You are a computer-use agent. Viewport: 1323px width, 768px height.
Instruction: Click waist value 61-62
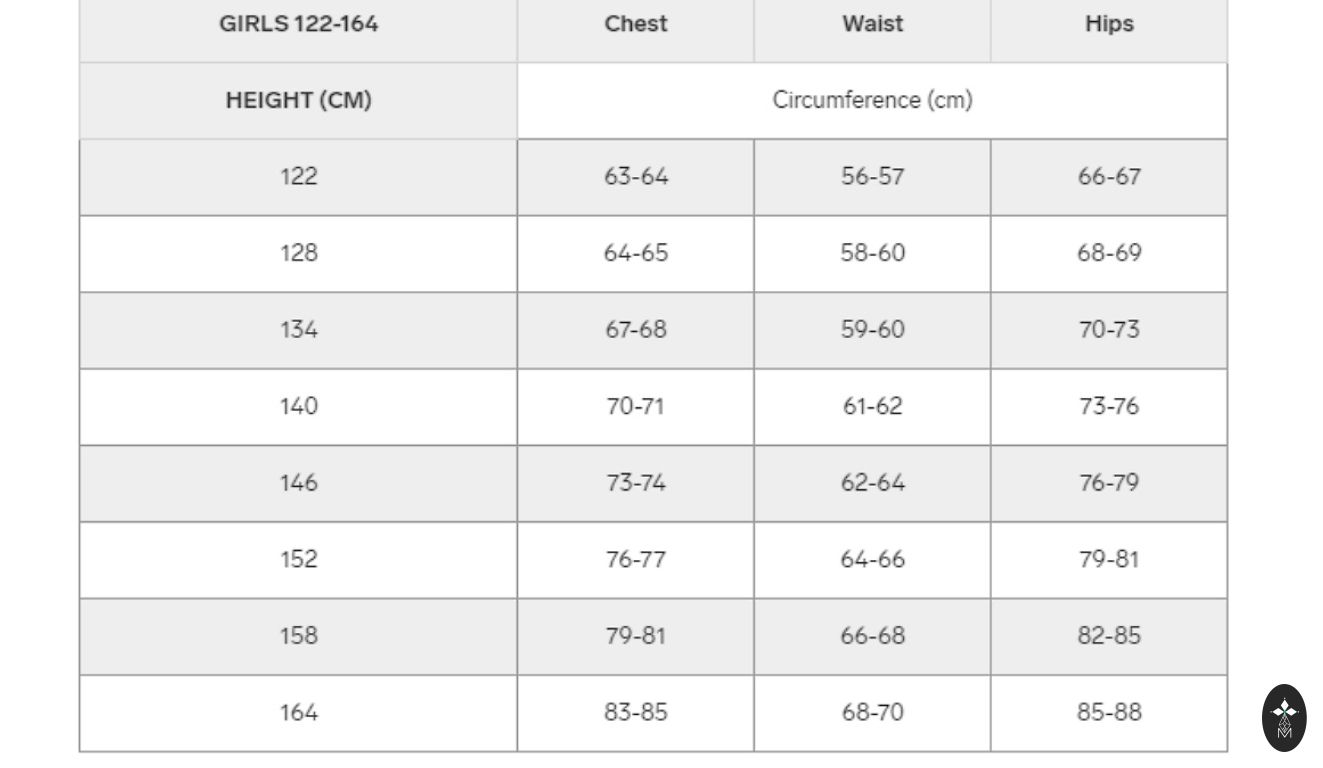tap(872, 406)
